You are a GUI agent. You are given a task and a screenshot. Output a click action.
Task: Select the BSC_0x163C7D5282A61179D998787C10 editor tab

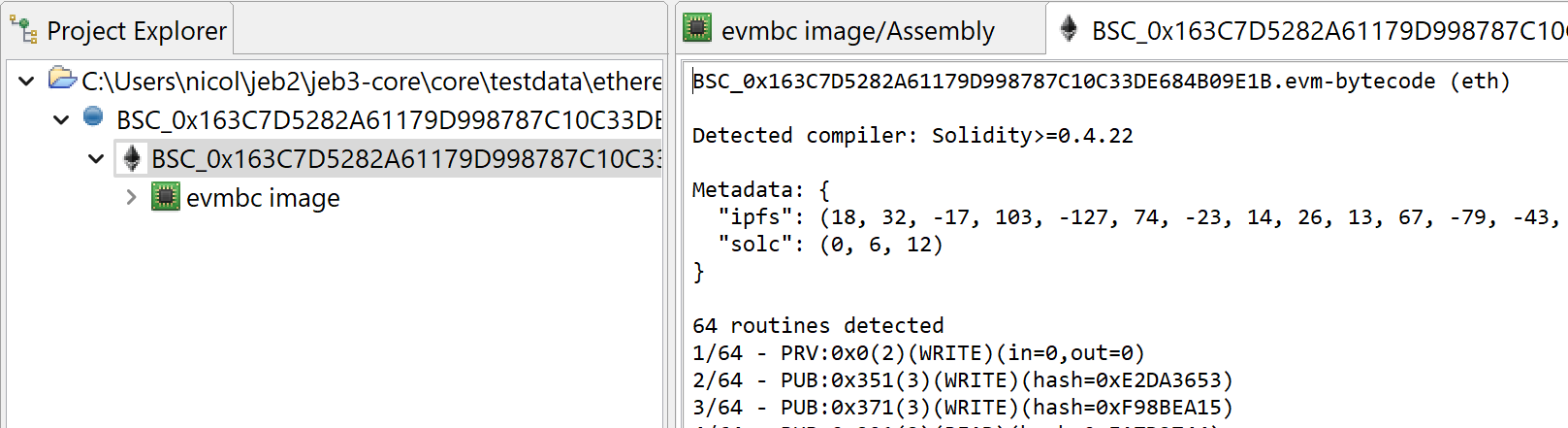point(1309,30)
